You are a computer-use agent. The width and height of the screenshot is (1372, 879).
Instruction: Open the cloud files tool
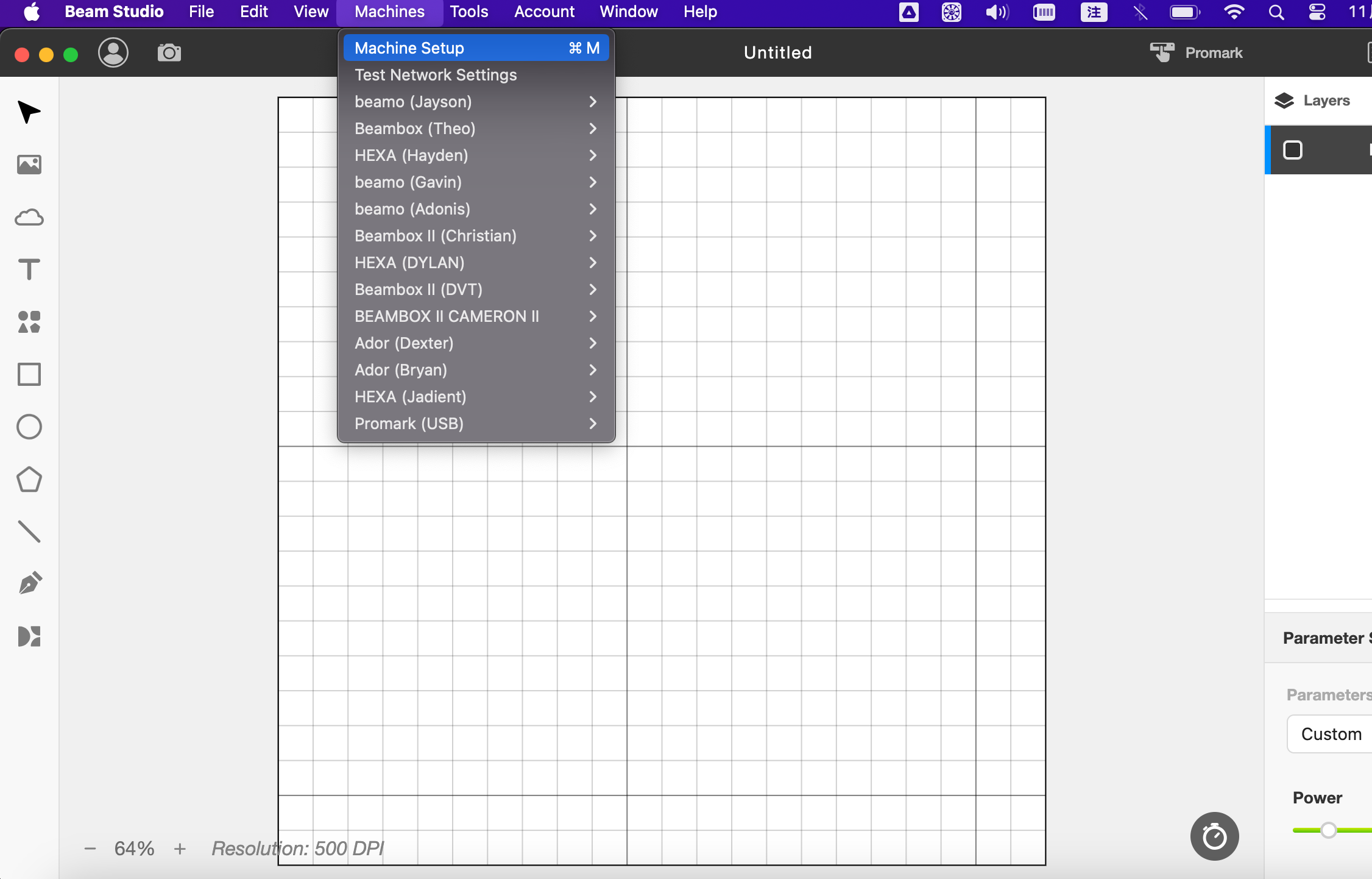[29, 218]
